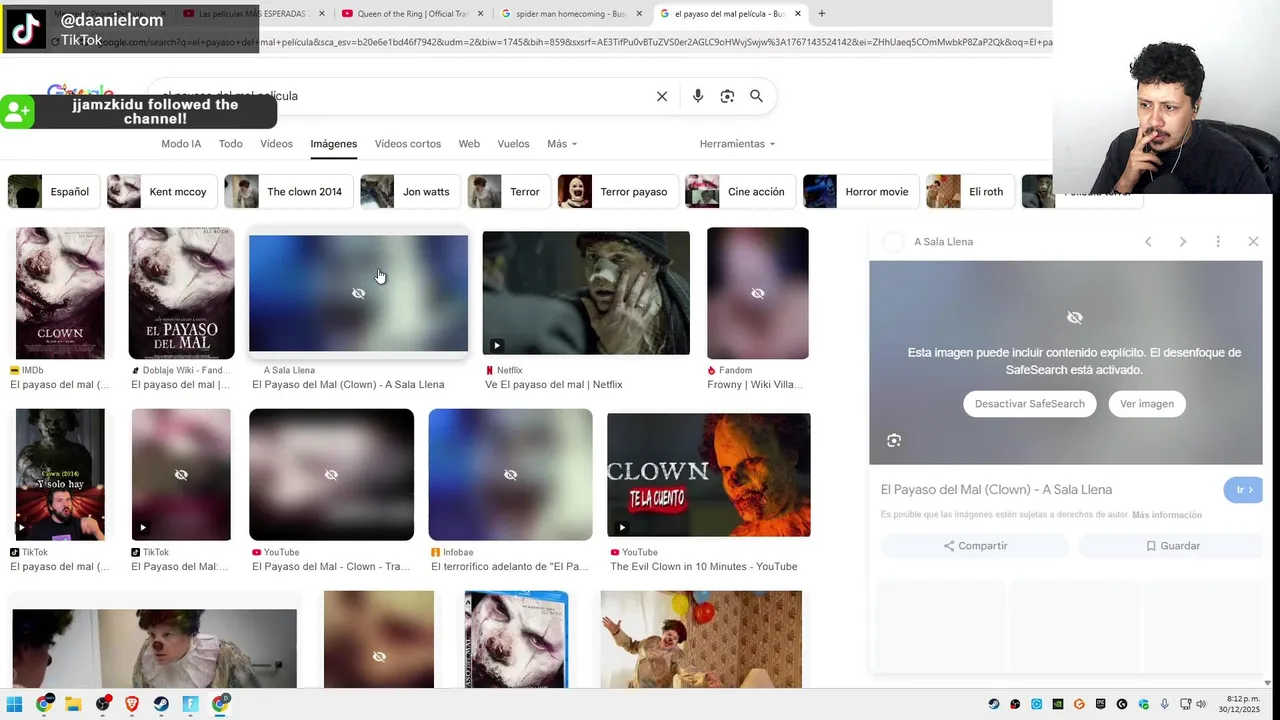Select the Kent mccoy filter chip
The height and width of the screenshot is (720, 1280).
tap(163, 192)
